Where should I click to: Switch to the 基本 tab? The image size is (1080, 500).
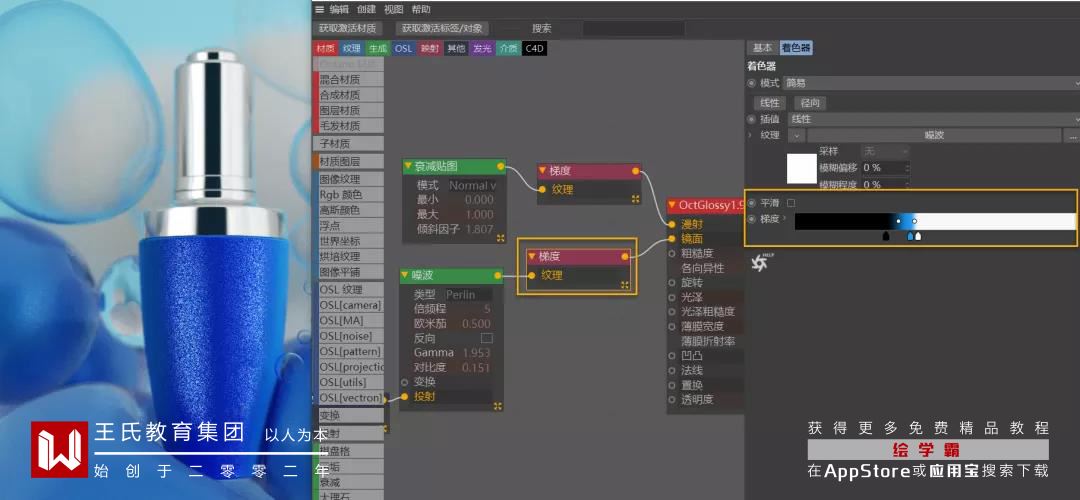[762, 48]
